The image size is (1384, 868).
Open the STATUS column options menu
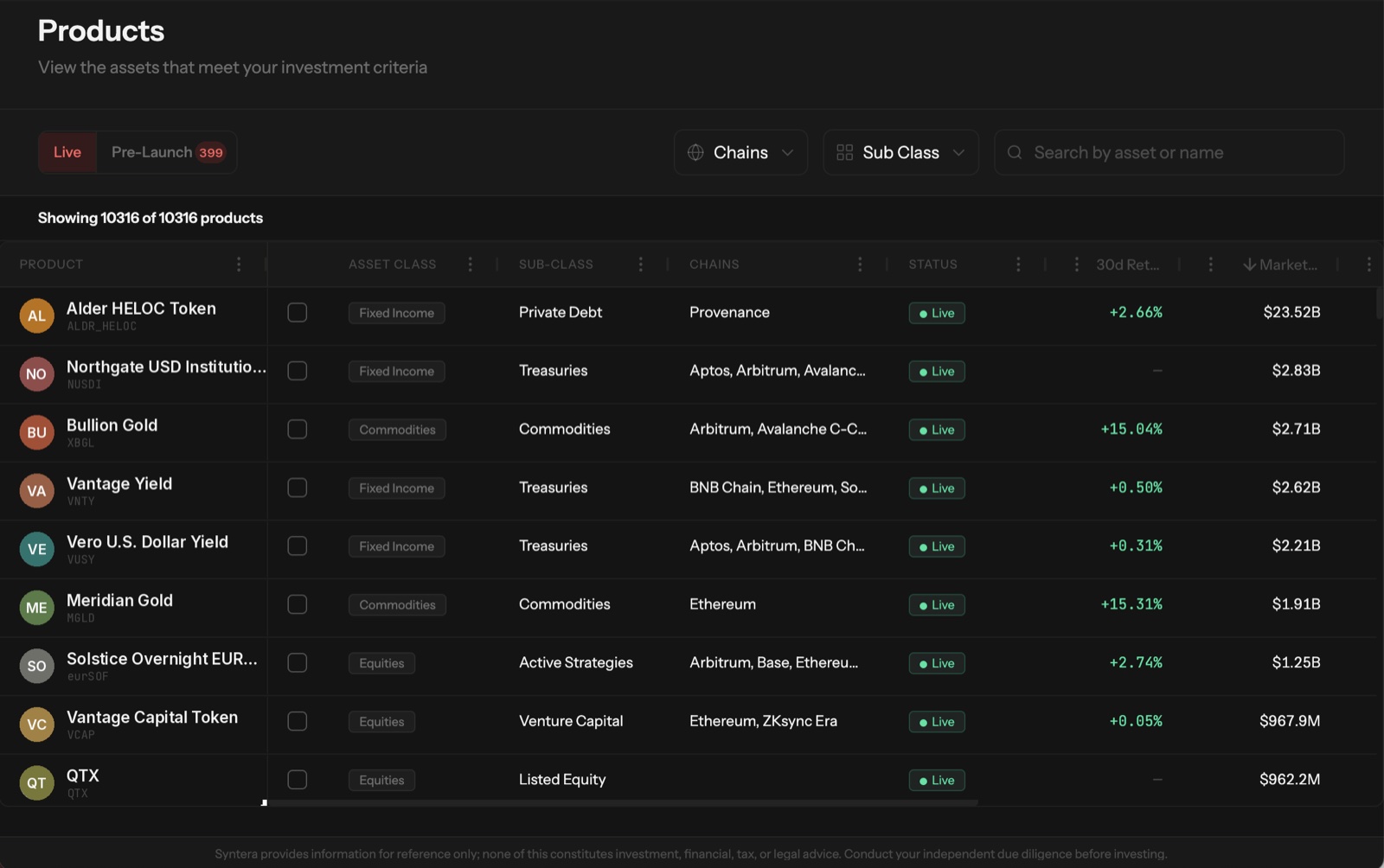[1018, 265]
